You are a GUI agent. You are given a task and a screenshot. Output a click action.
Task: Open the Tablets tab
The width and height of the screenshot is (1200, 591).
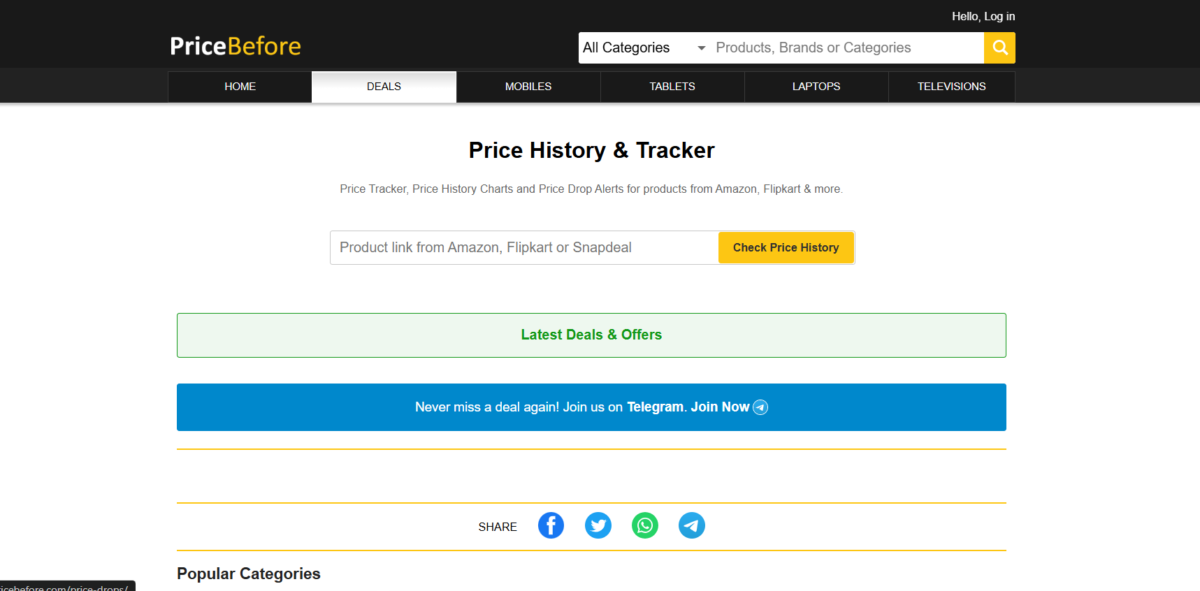(672, 86)
